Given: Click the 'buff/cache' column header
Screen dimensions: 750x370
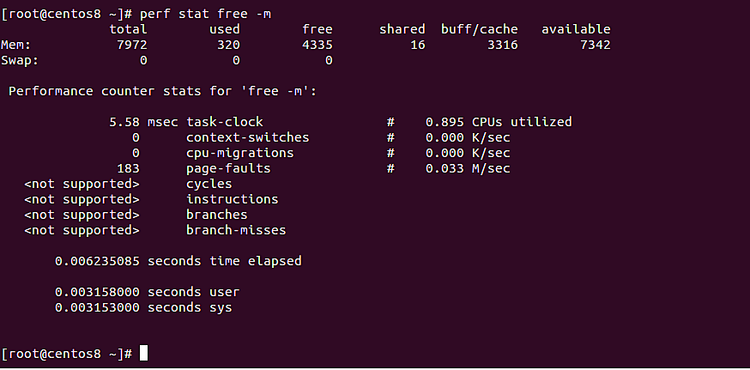Looking at the screenshot, I should click(479, 30).
